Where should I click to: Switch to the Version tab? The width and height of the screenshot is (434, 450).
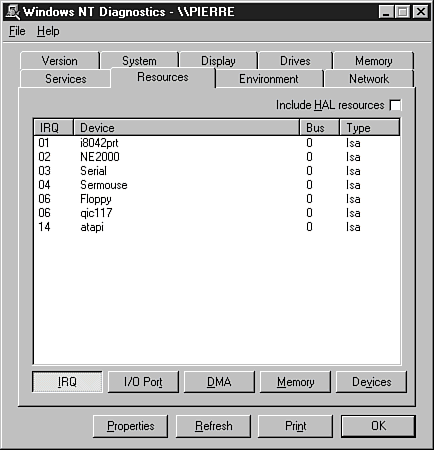coord(60,61)
